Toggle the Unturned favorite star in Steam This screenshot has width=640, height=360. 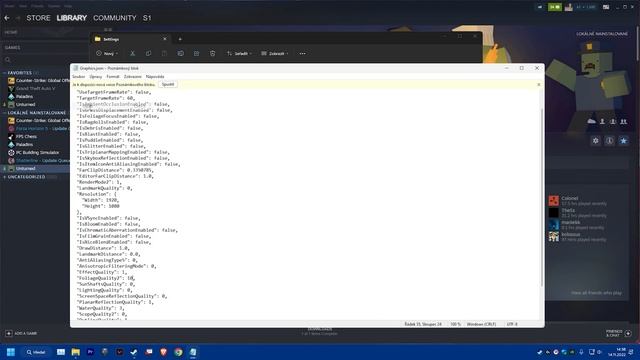tap(623, 141)
